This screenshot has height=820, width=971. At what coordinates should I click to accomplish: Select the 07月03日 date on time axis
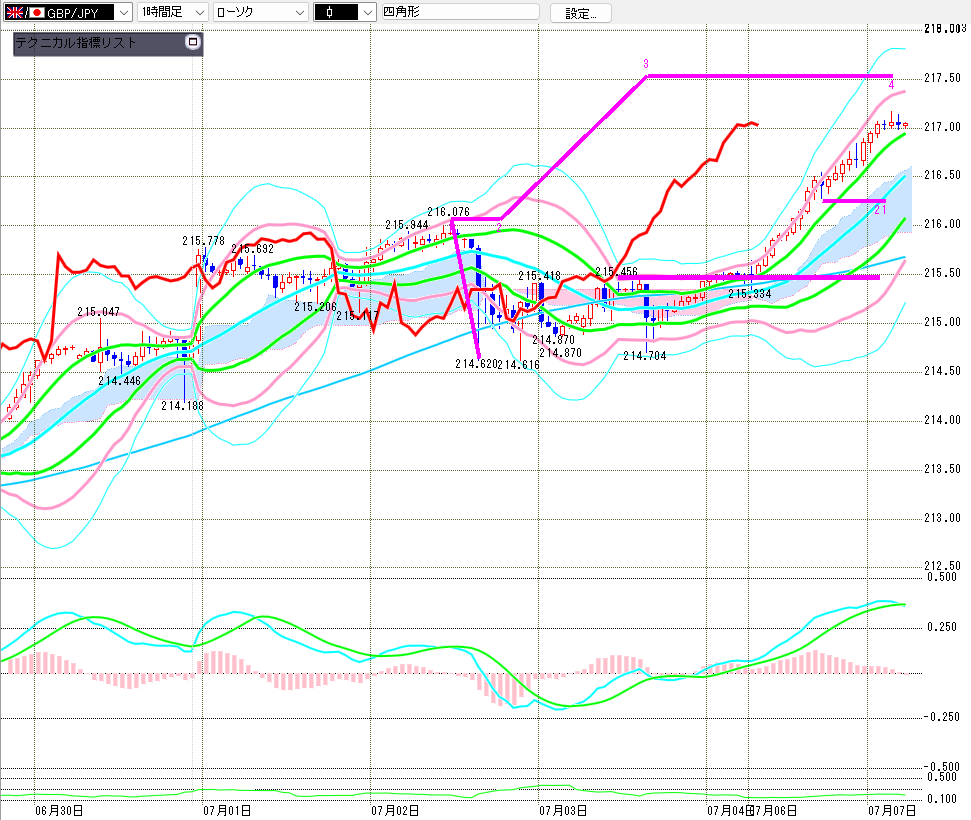click(x=562, y=810)
